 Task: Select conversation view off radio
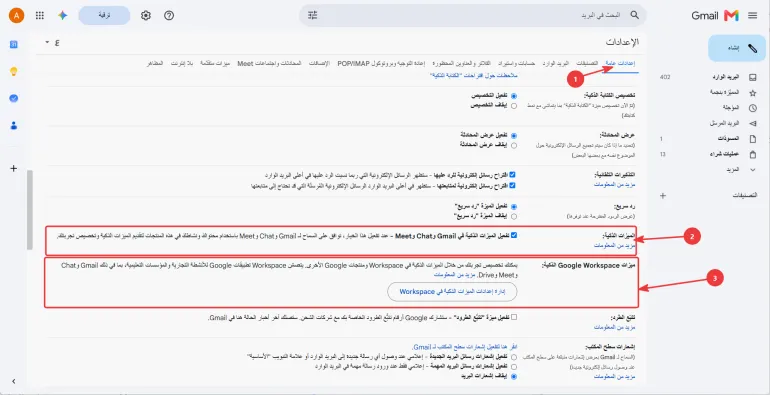tap(514, 145)
